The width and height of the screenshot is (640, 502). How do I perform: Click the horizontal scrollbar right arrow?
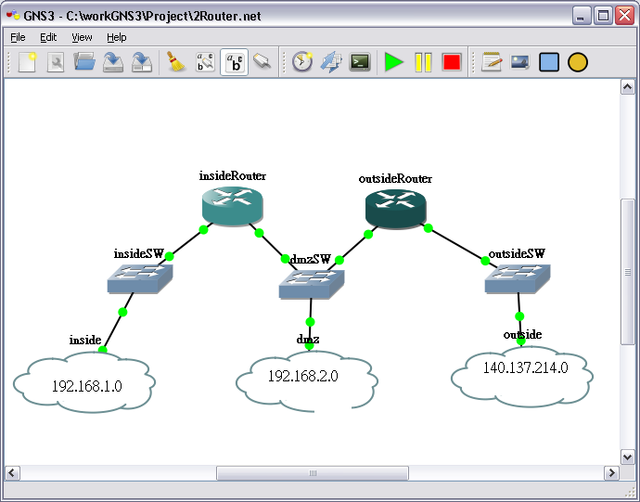611,473
